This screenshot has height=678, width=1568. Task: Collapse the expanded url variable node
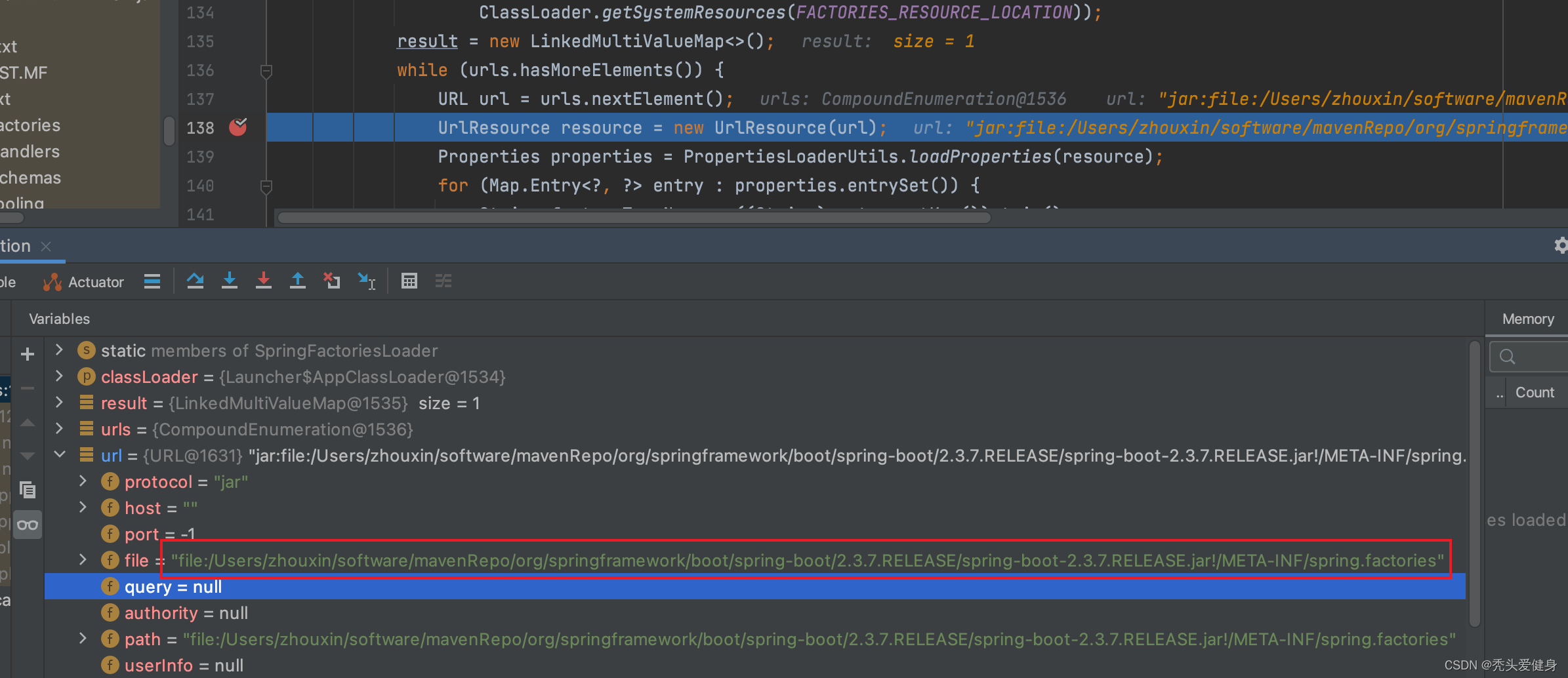pos(59,455)
